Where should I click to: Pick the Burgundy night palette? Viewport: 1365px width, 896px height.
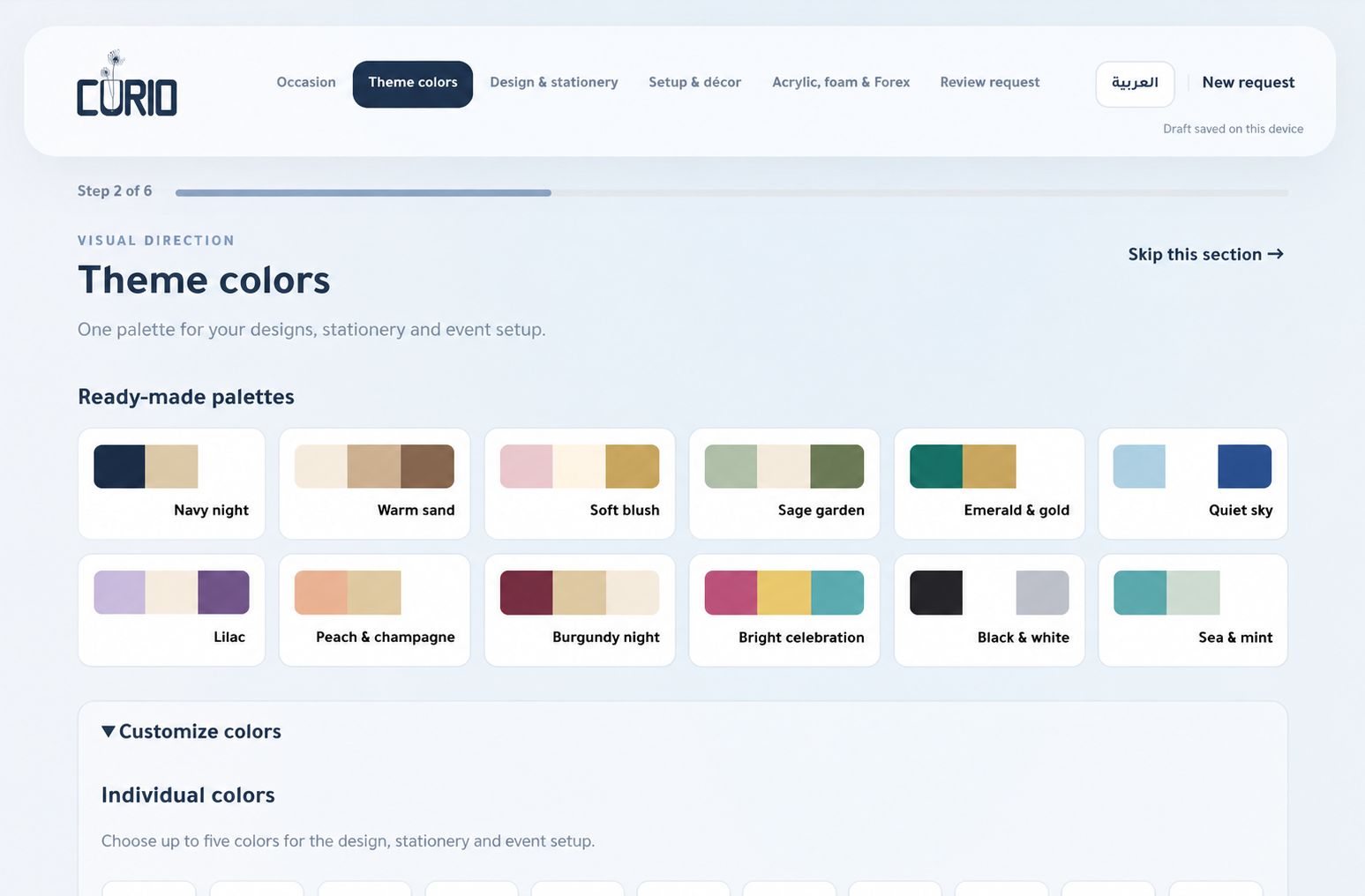tap(580, 610)
